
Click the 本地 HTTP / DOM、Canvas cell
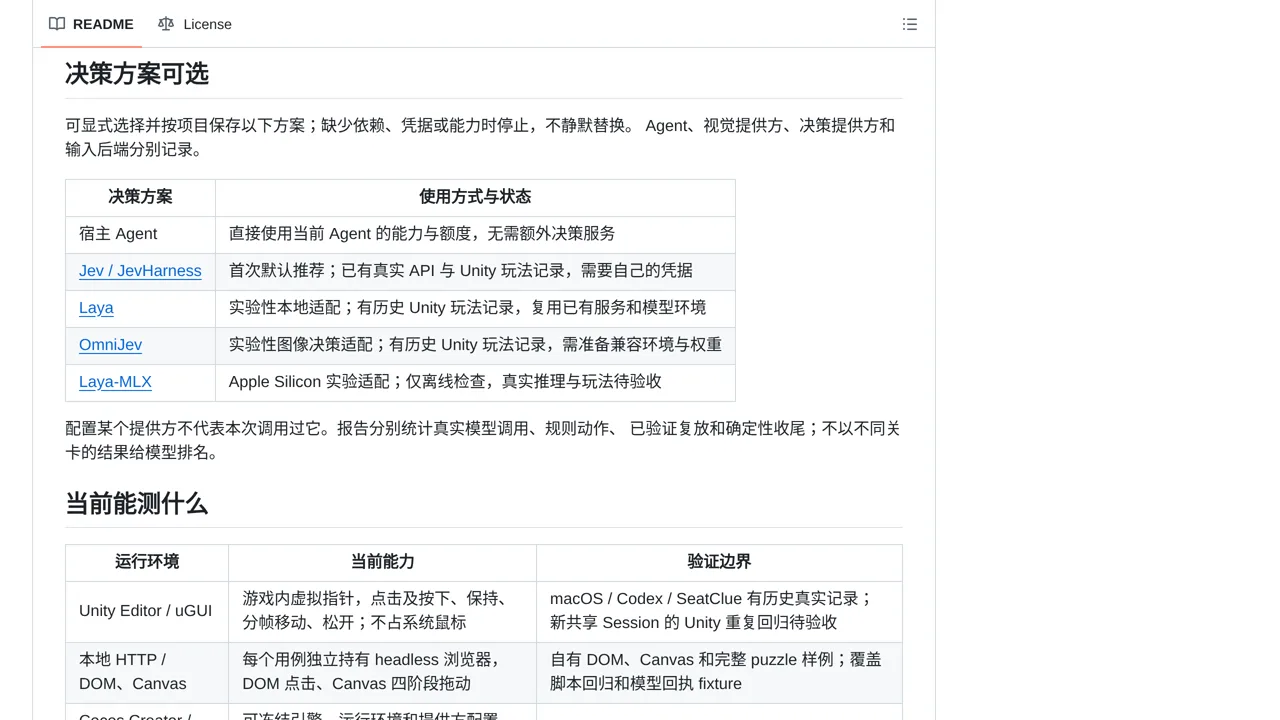tap(147, 672)
